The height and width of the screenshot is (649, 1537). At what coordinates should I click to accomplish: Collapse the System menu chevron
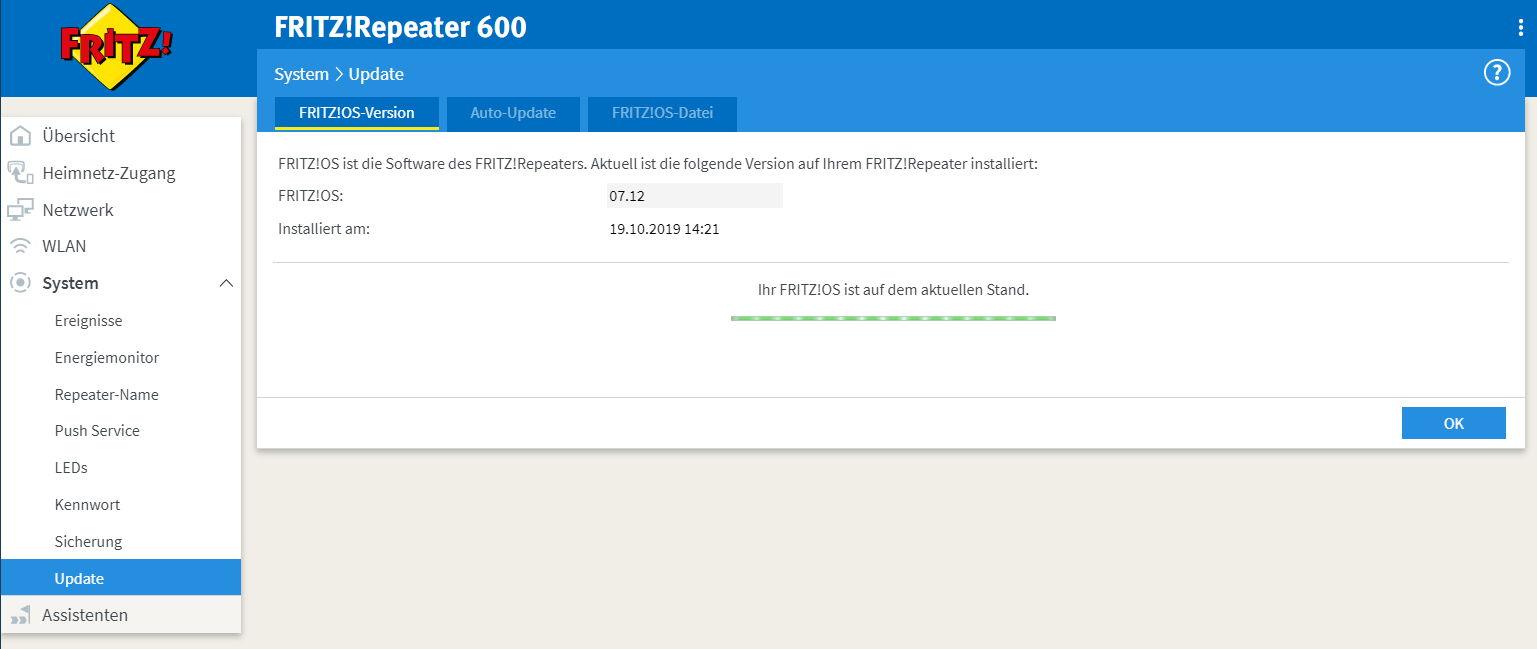(226, 283)
